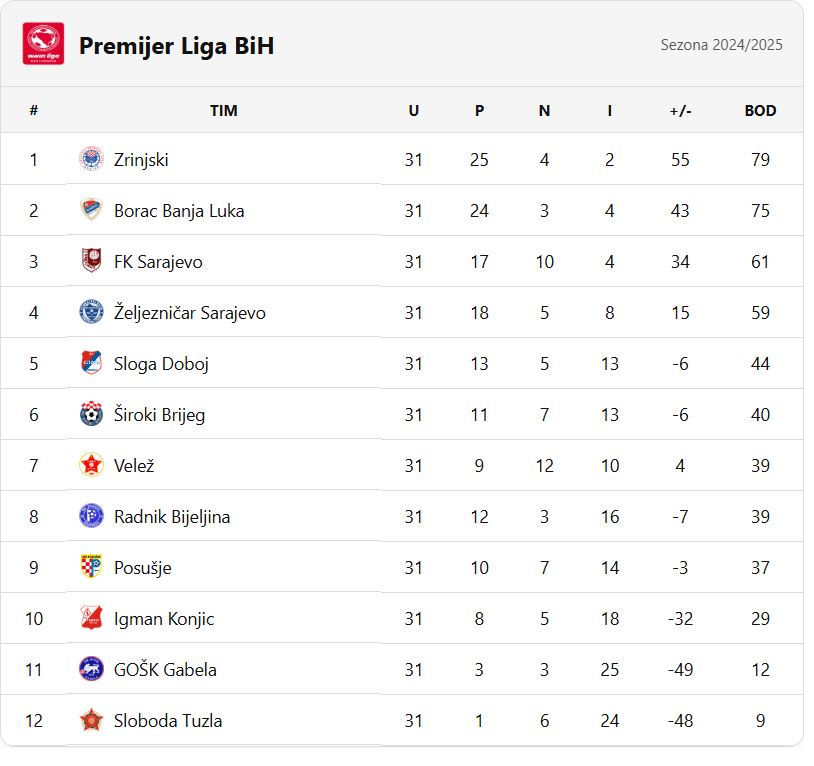The image size is (814, 766).
Task: Click the Velež red star crest
Action: pyautogui.click(x=92, y=466)
